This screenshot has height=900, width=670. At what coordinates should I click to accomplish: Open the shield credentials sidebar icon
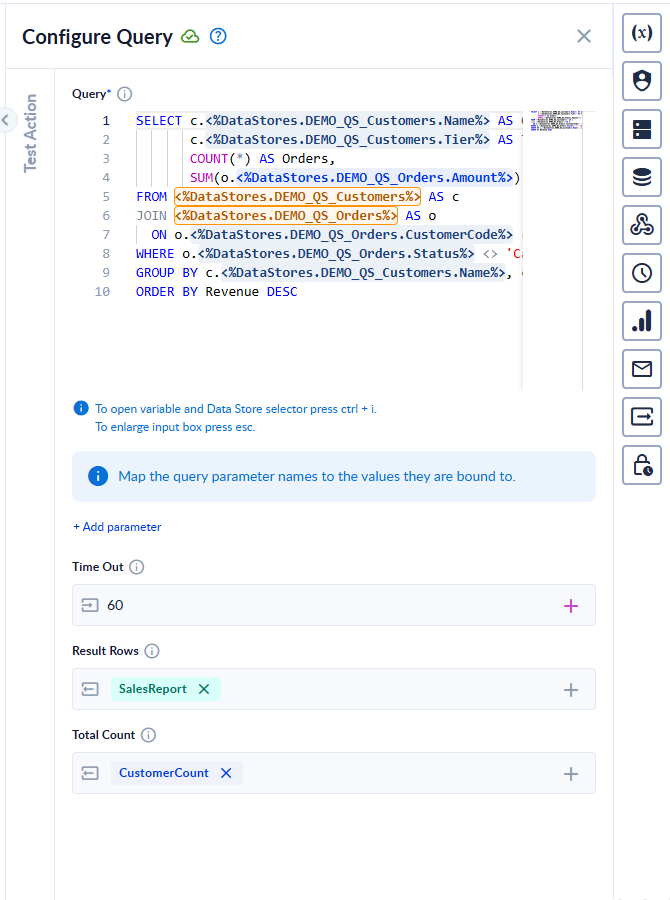642,81
